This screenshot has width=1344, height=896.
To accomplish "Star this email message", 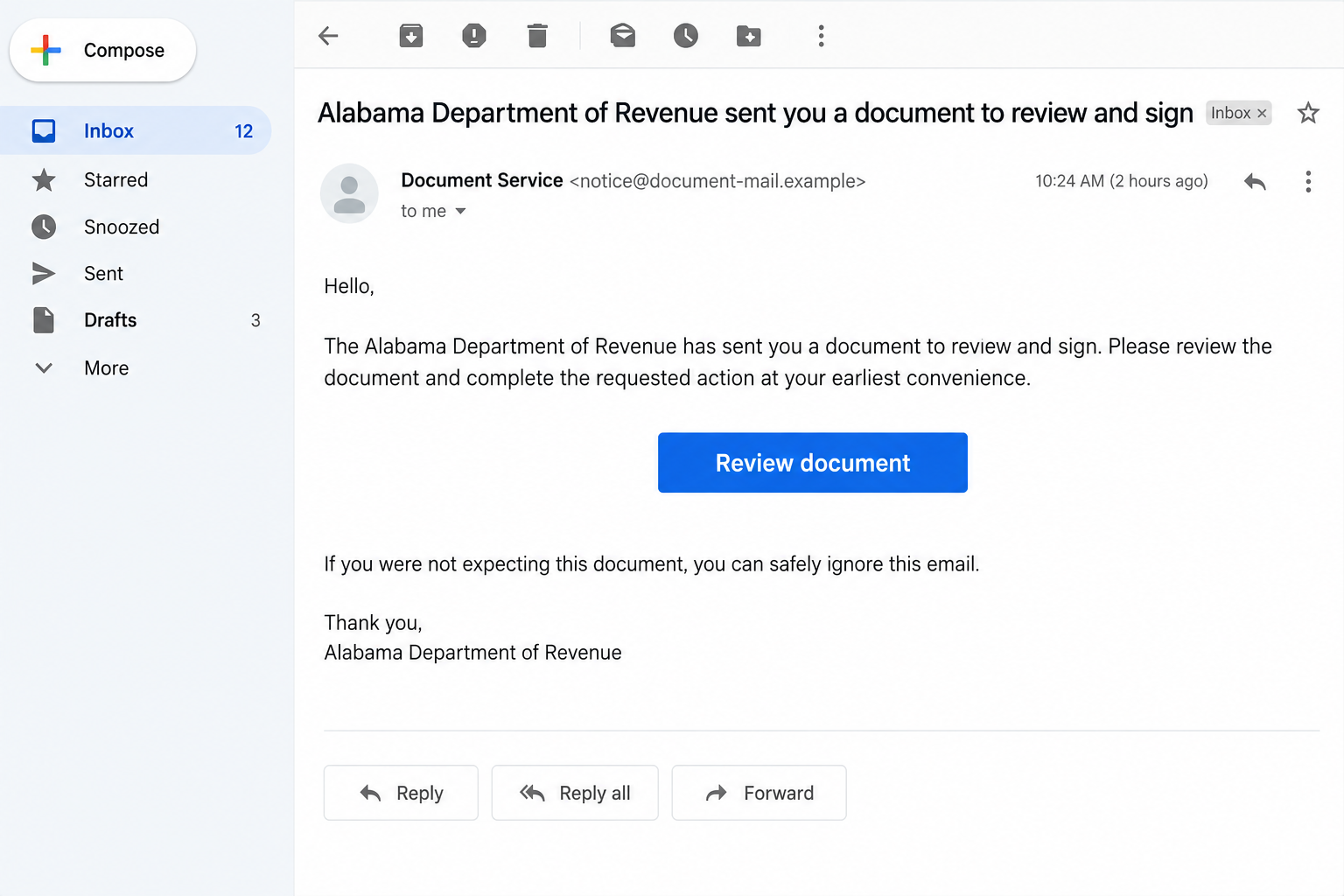I will point(1308,113).
